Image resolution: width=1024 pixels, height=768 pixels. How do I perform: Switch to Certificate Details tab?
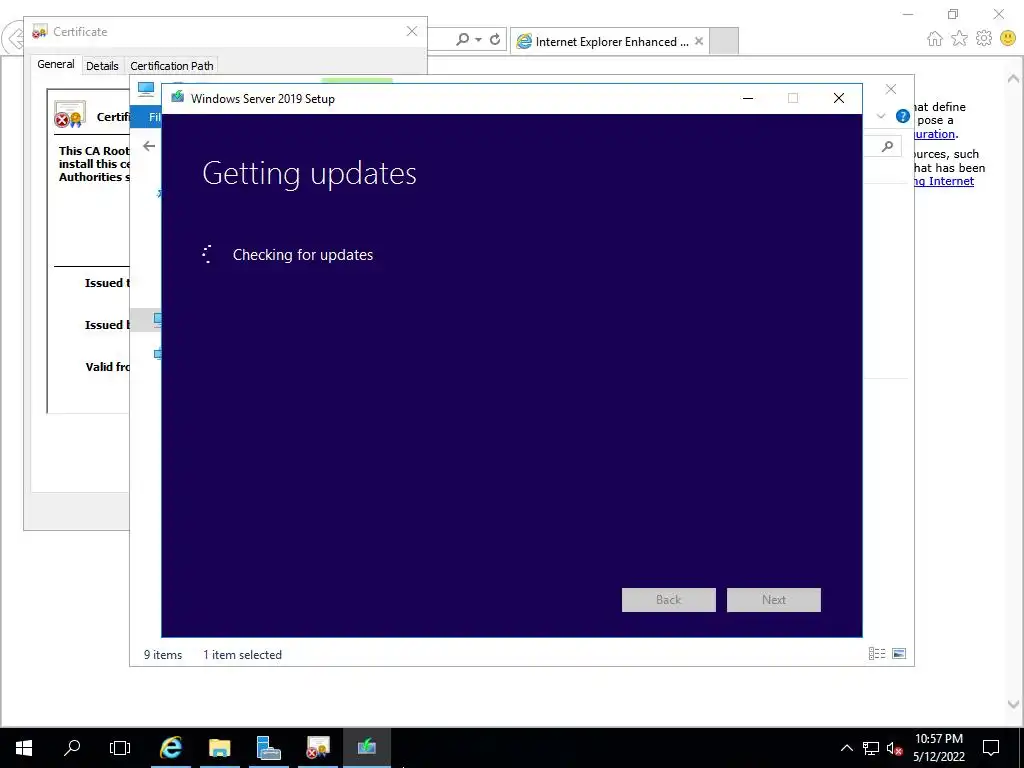(x=102, y=65)
